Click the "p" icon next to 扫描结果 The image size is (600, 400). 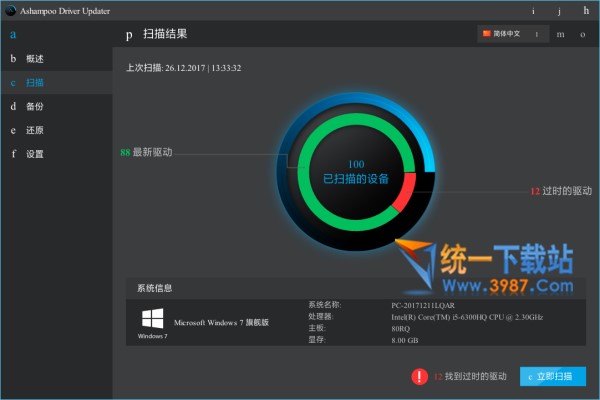point(129,35)
